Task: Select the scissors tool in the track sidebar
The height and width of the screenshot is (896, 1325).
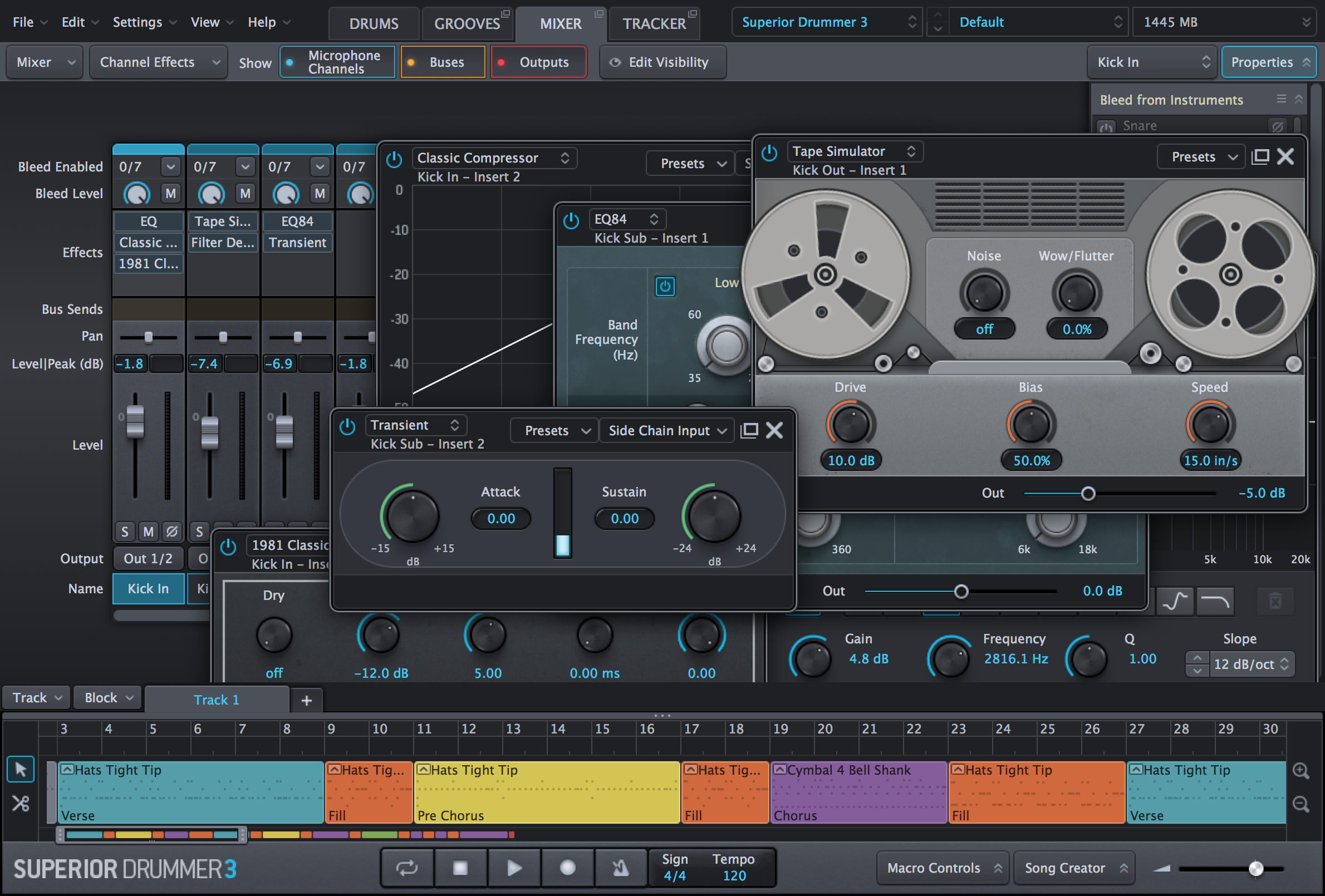Action: [x=21, y=803]
